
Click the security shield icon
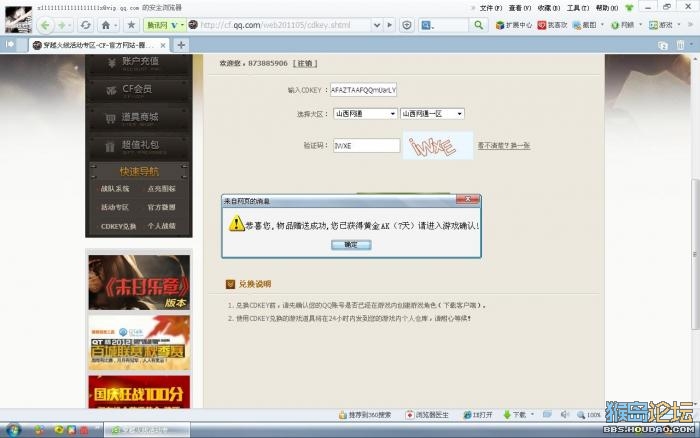[x=407, y=25]
